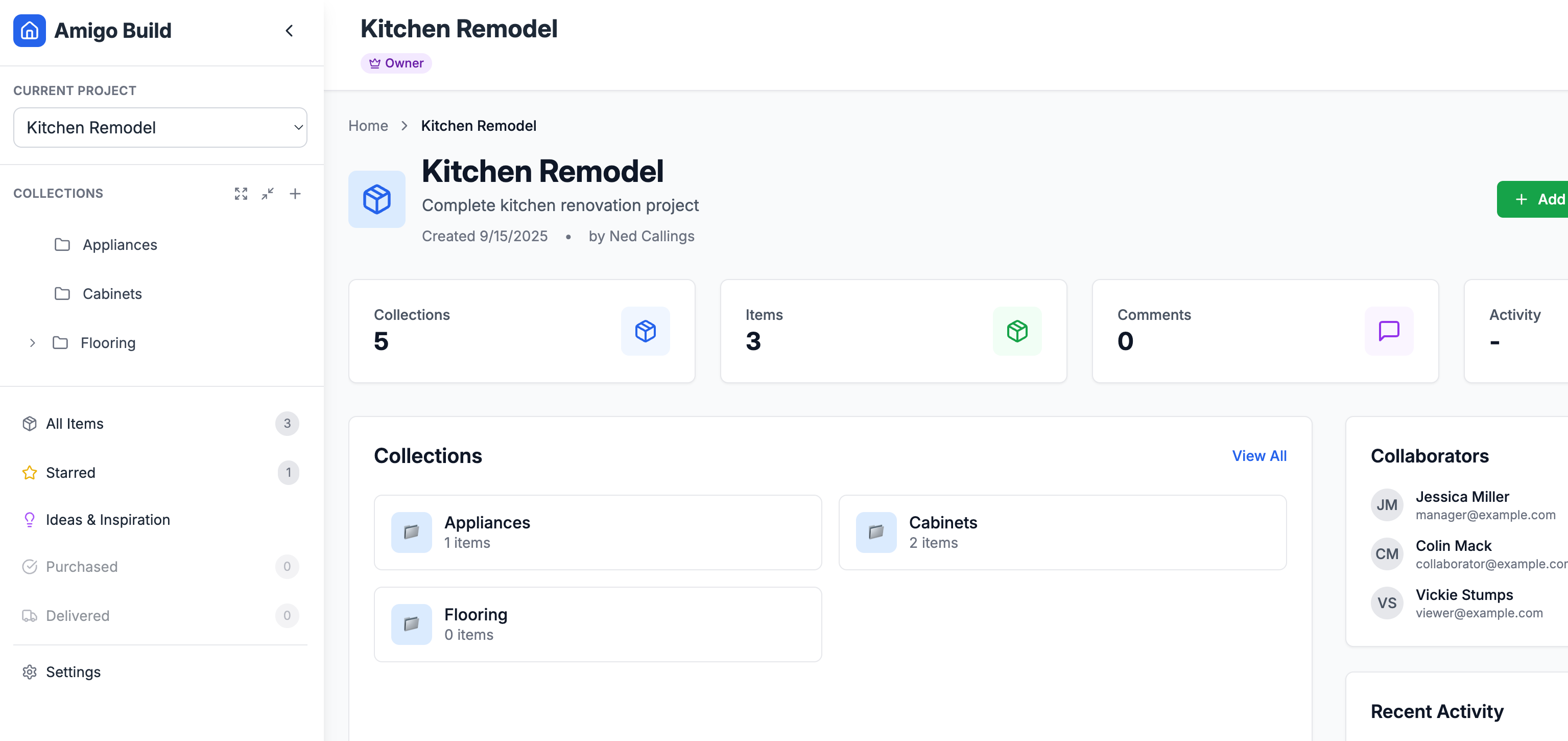Add a new collection with plus icon
Screen dimensions: 1568x741
click(295, 194)
